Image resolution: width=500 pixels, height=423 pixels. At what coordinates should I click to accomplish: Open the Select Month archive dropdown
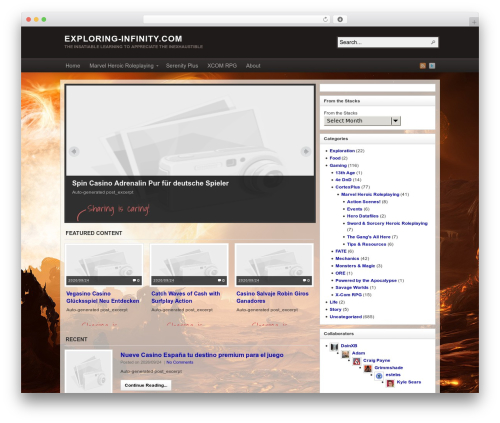tap(362, 121)
